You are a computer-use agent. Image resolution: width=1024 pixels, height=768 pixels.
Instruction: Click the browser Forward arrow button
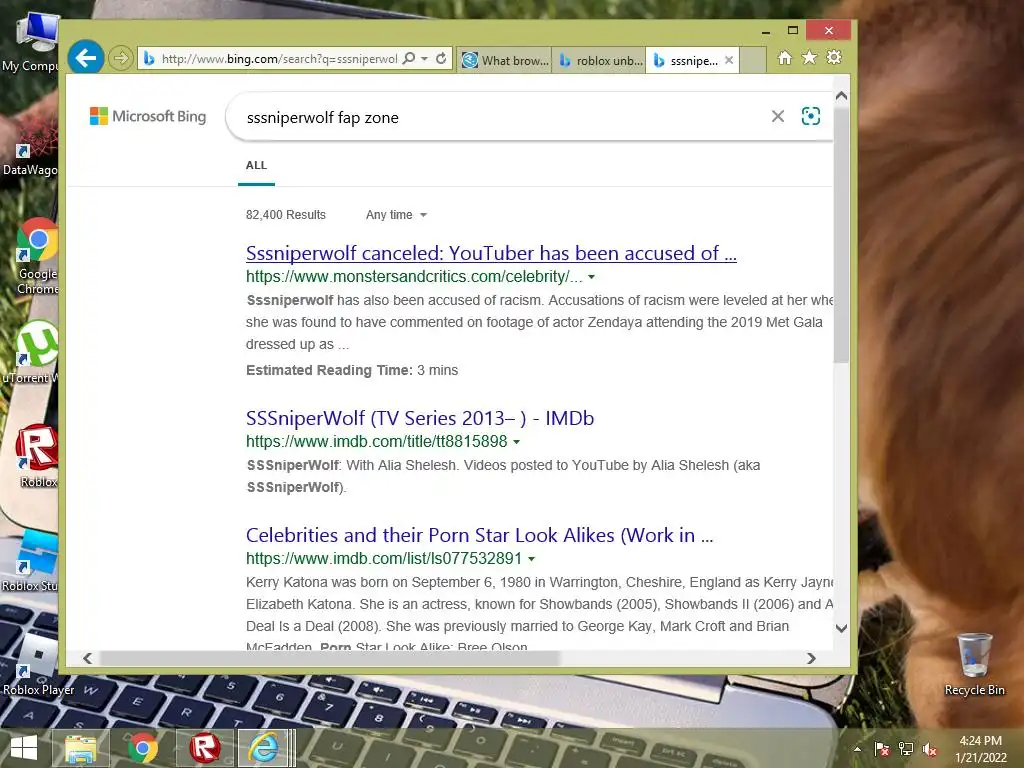coord(120,59)
